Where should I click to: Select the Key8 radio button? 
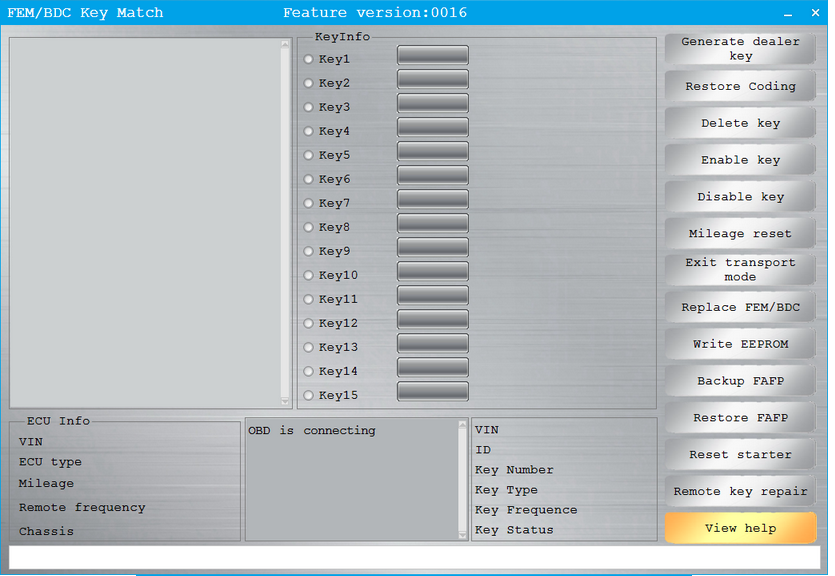tap(308, 227)
